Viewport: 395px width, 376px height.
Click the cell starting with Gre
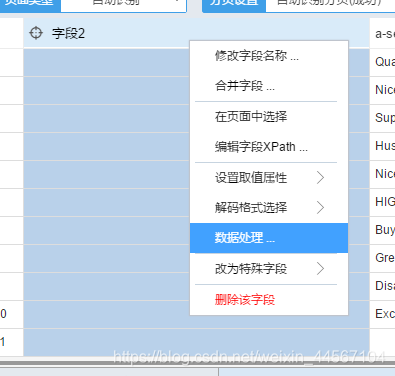point(382,258)
